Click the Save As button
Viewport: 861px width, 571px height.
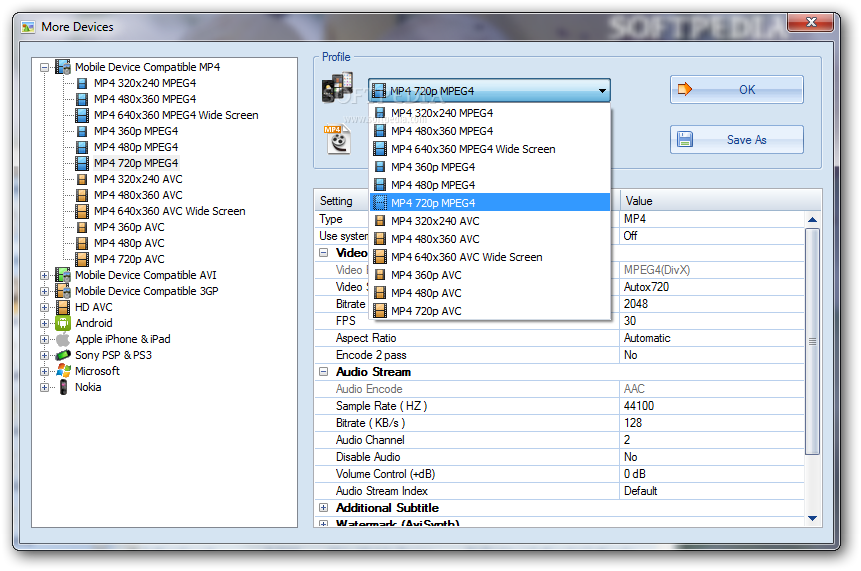tap(736, 139)
